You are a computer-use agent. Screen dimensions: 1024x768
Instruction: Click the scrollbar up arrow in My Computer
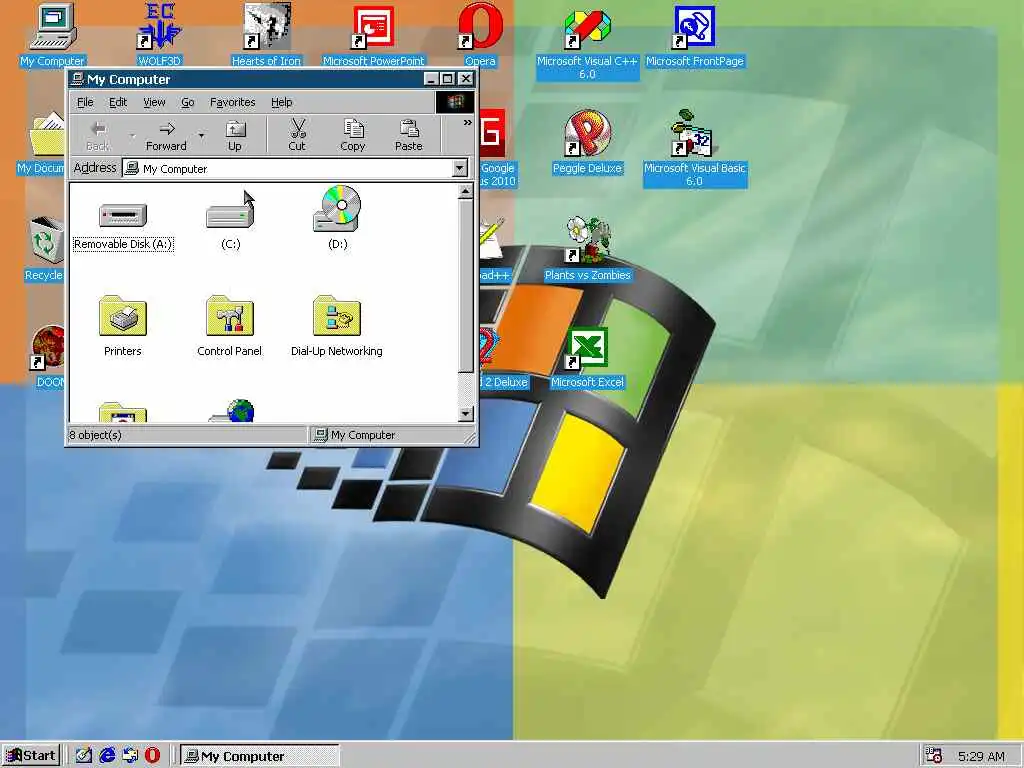tap(465, 191)
